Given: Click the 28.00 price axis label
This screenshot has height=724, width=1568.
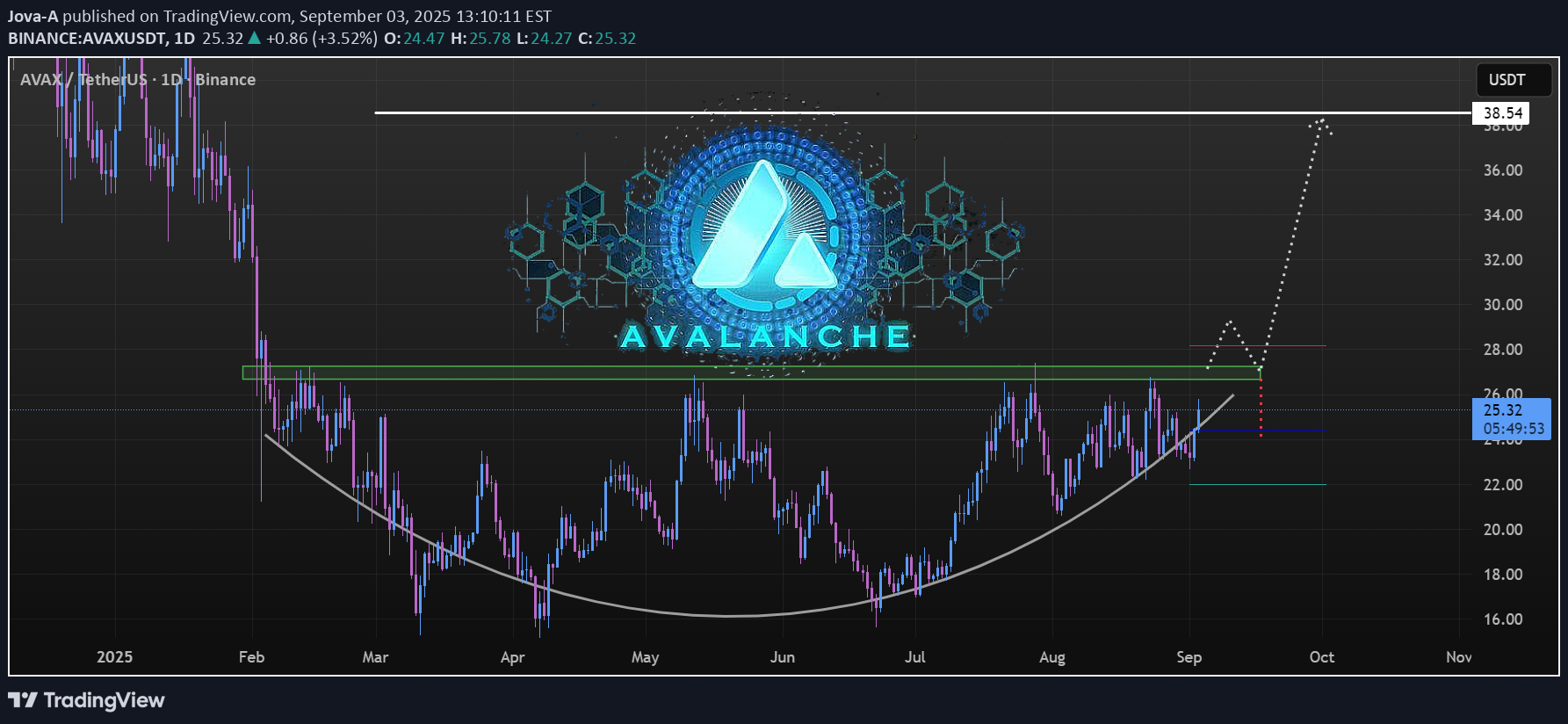Looking at the screenshot, I should point(1503,350).
